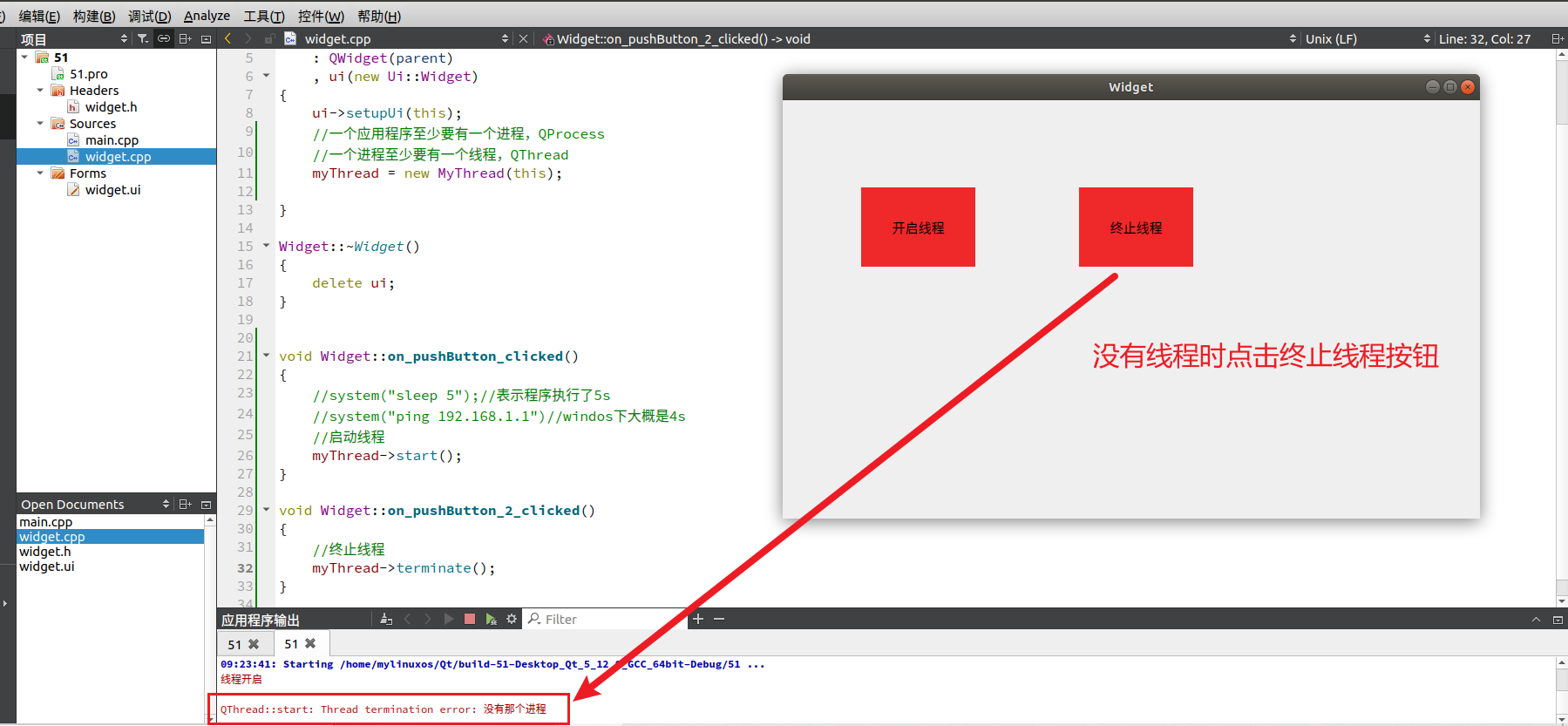Viewport: 1568px width, 726px height.
Task: Select widget.h under Headers
Action: [111, 107]
